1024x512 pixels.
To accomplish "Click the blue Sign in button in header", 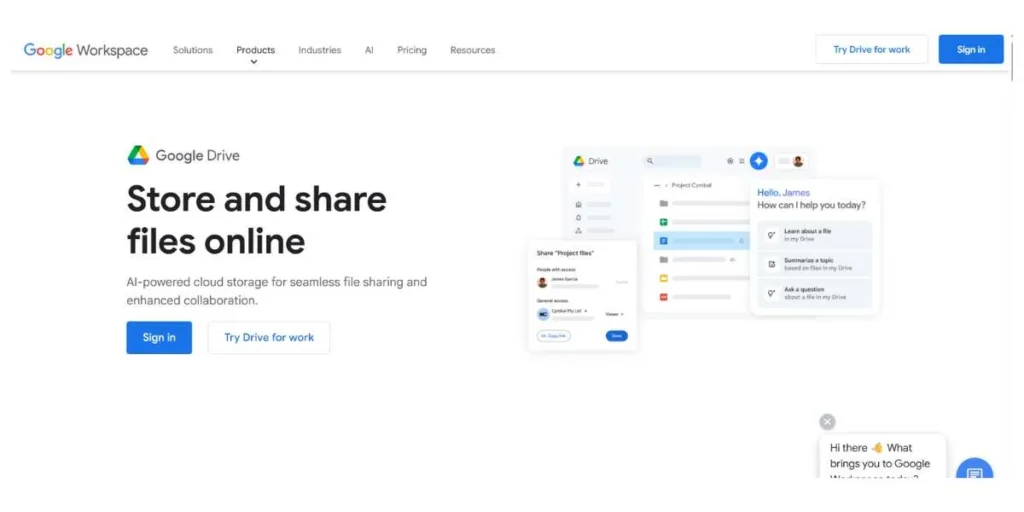I will point(971,50).
